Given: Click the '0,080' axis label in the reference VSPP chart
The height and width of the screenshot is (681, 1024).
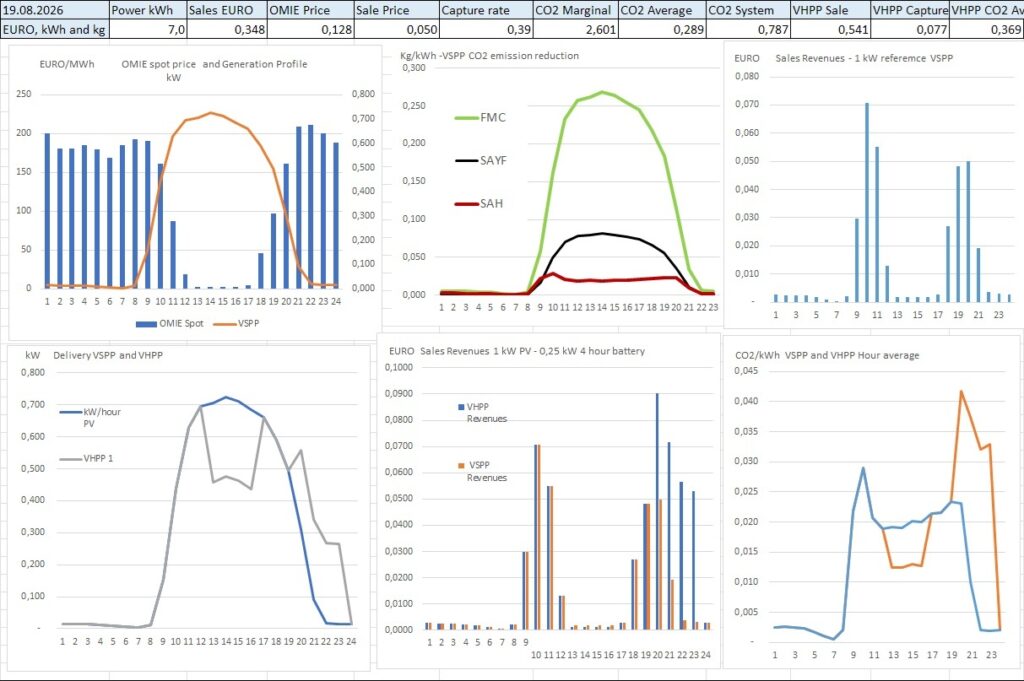Looking at the screenshot, I should pos(746,76).
